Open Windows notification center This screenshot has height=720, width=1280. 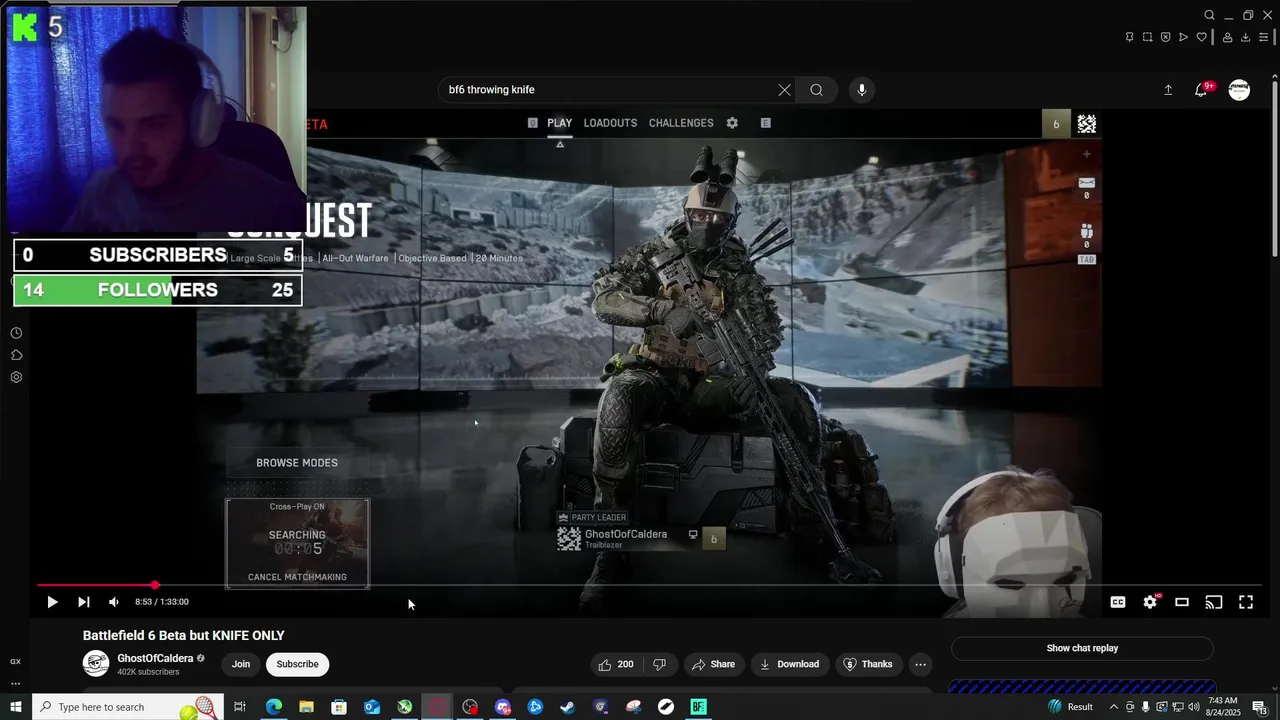coord(1260,707)
